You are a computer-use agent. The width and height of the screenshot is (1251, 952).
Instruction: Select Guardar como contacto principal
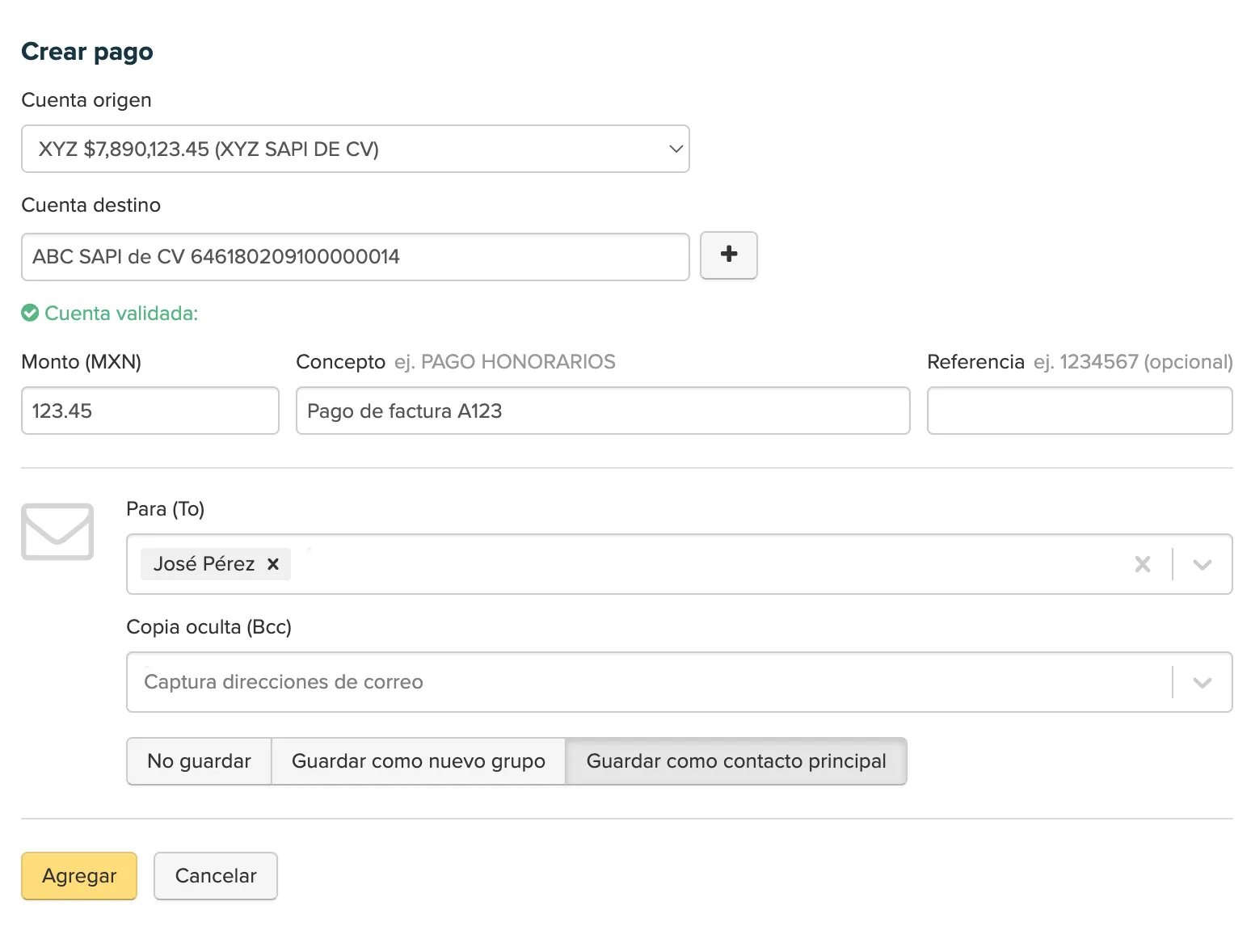pos(735,761)
